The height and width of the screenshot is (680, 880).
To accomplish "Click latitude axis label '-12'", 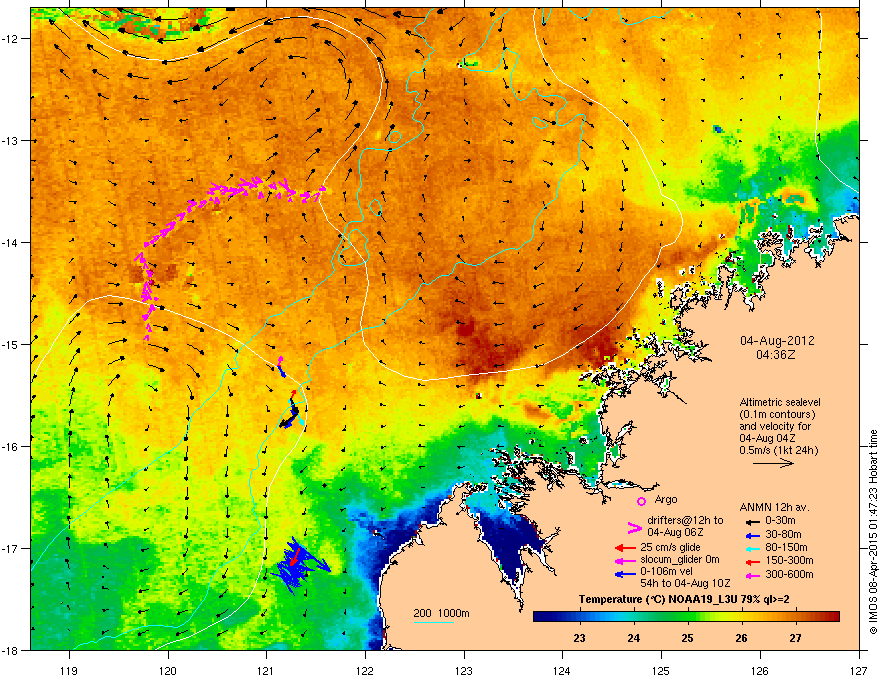I will [x=11, y=39].
